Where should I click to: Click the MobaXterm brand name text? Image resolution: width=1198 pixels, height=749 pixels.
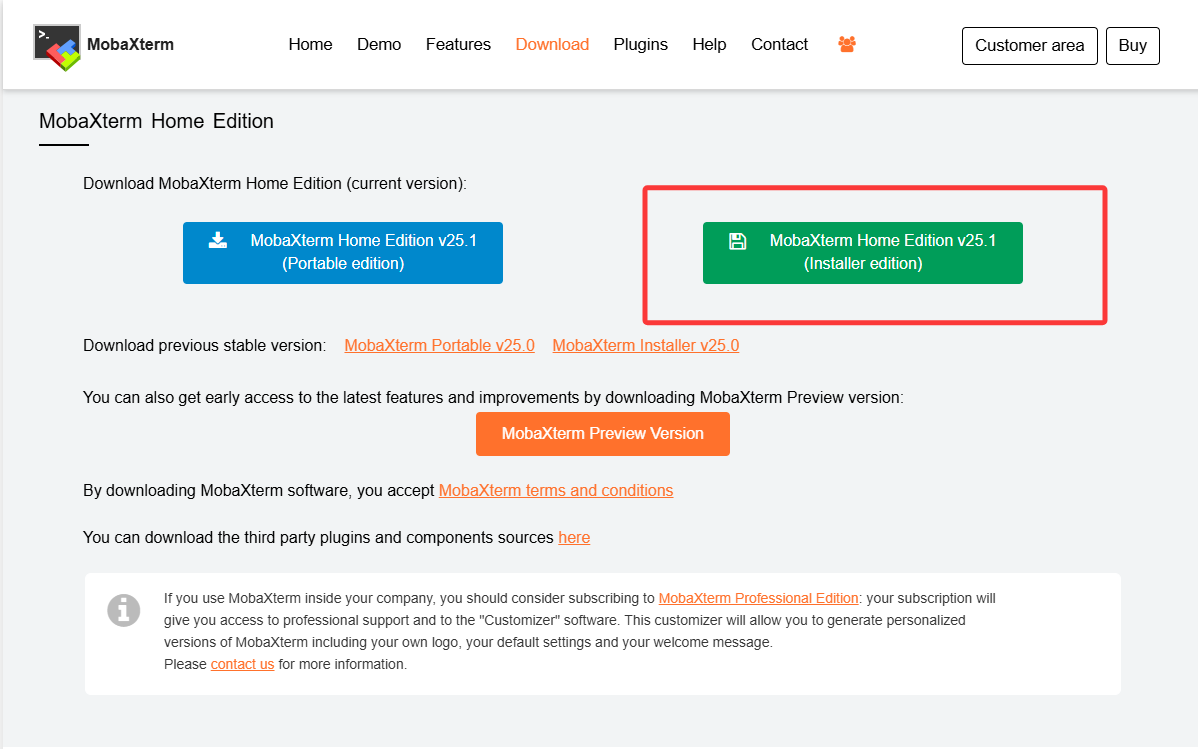131,44
